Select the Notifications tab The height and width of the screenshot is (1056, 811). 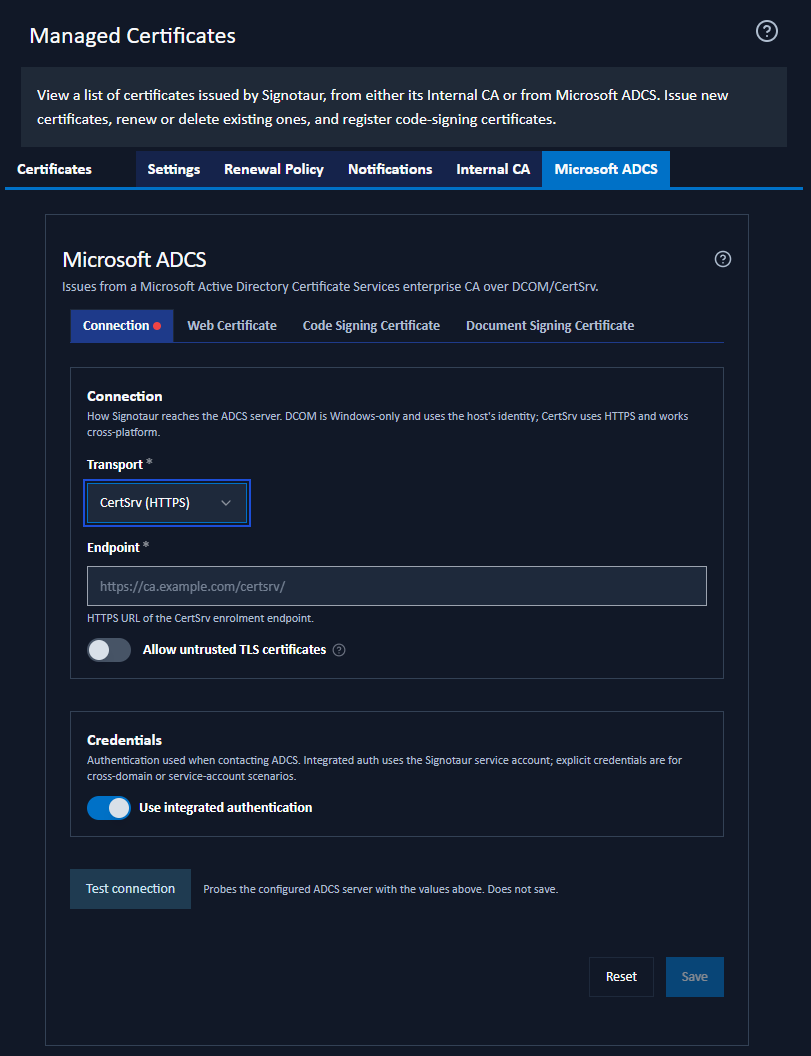(390, 169)
